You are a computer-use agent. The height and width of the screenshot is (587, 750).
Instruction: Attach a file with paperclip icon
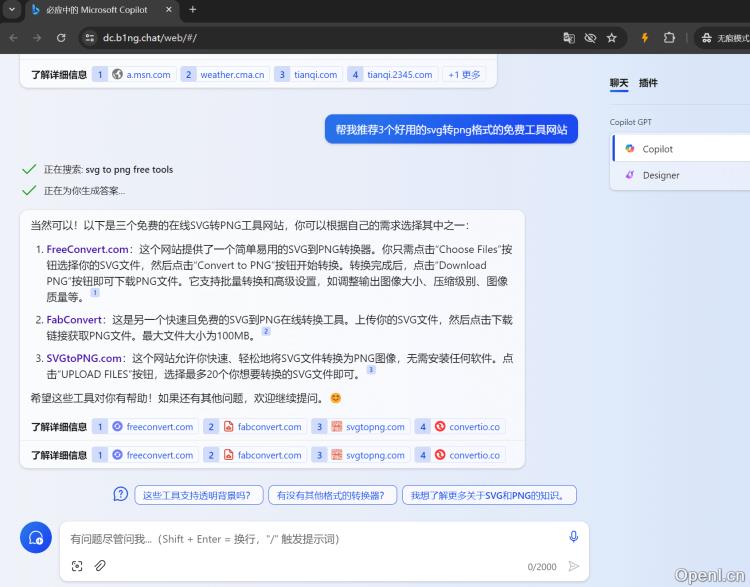click(x=100, y=566)
